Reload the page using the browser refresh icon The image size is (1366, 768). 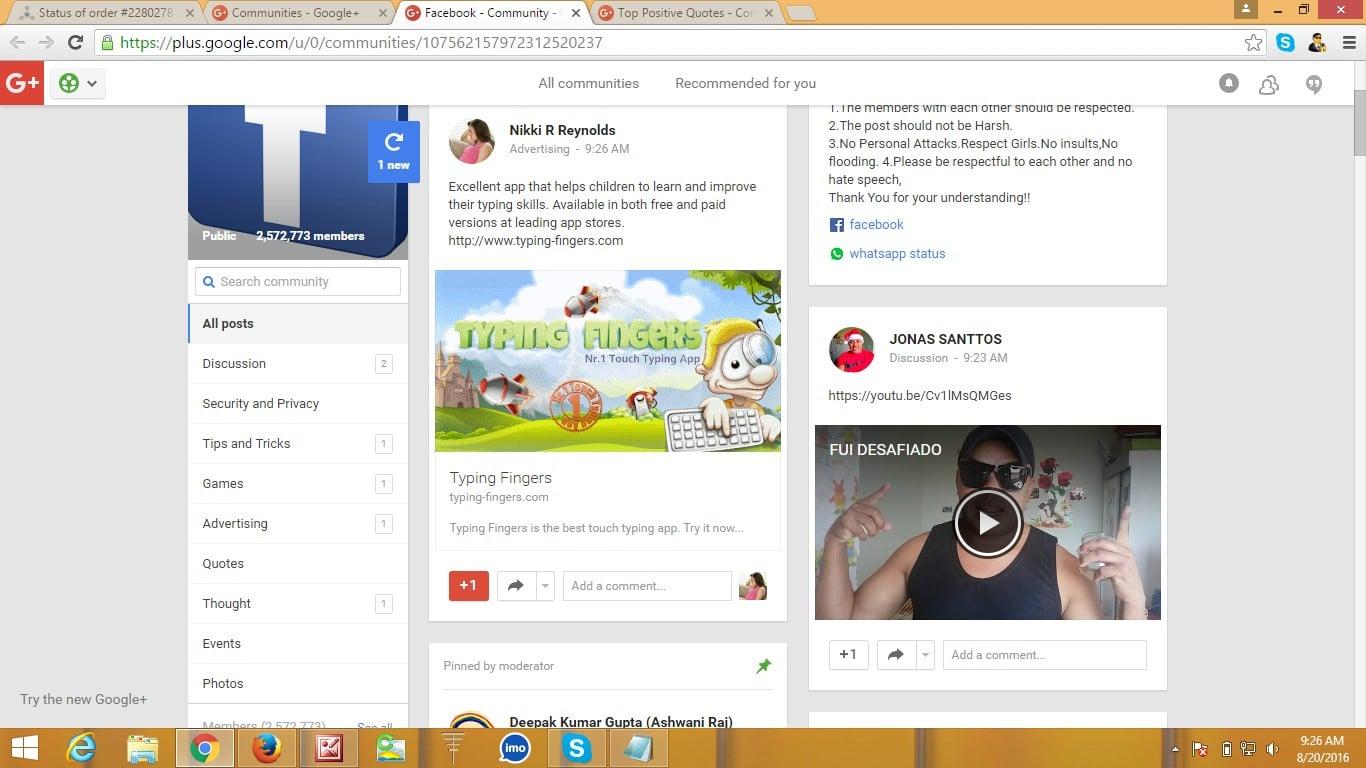[75, 43]
